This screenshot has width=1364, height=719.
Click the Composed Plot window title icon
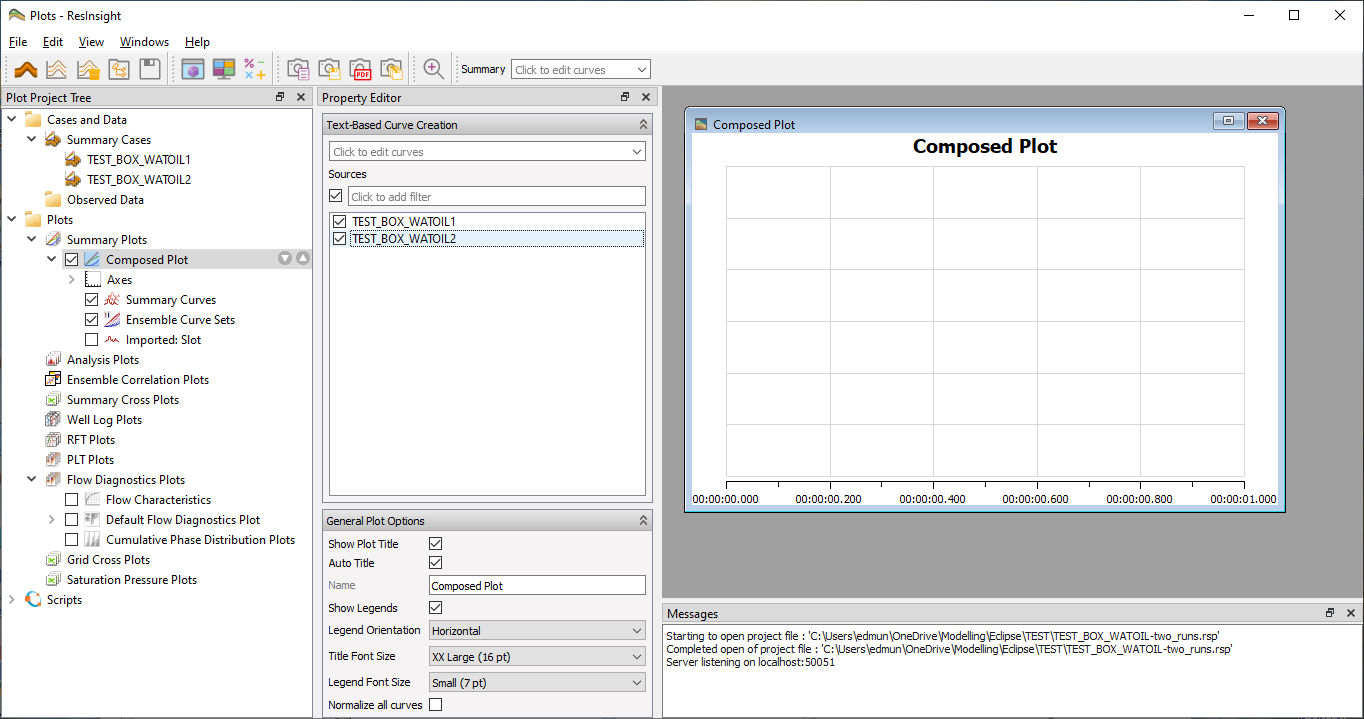click(701, 125)
